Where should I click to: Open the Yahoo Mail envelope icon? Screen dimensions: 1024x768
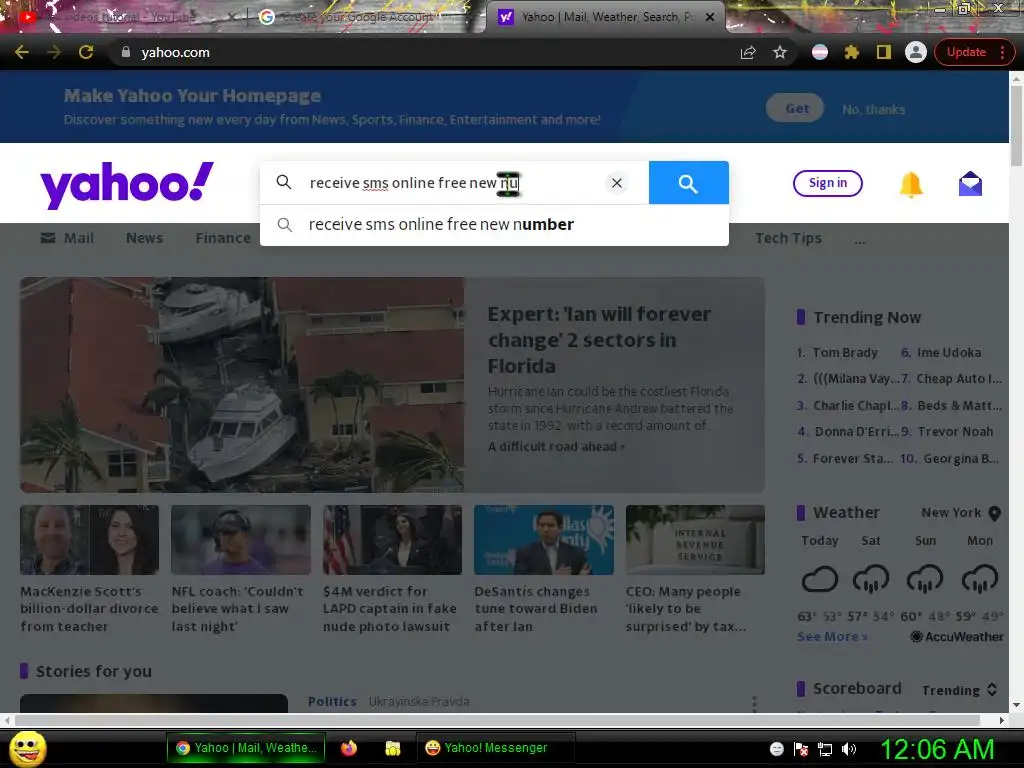[x=970, y=184]
